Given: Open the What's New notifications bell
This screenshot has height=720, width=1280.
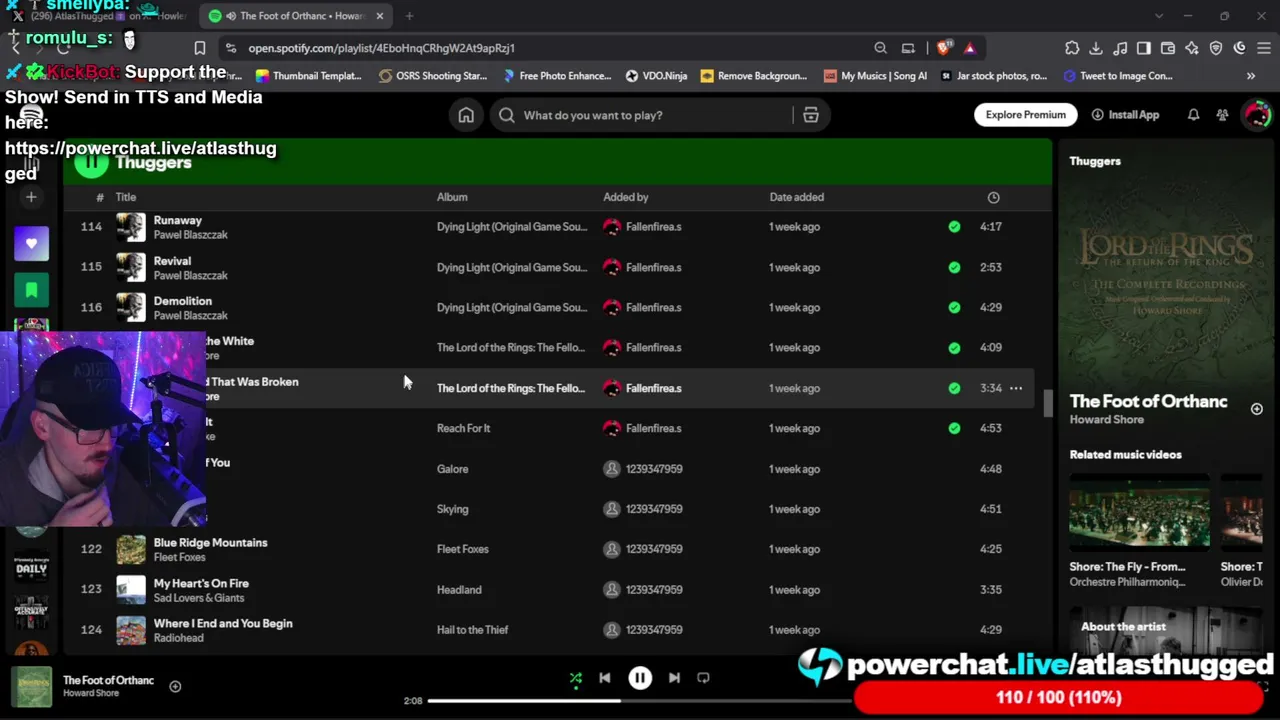Looking at the screenshot, I should point(1193,115).
